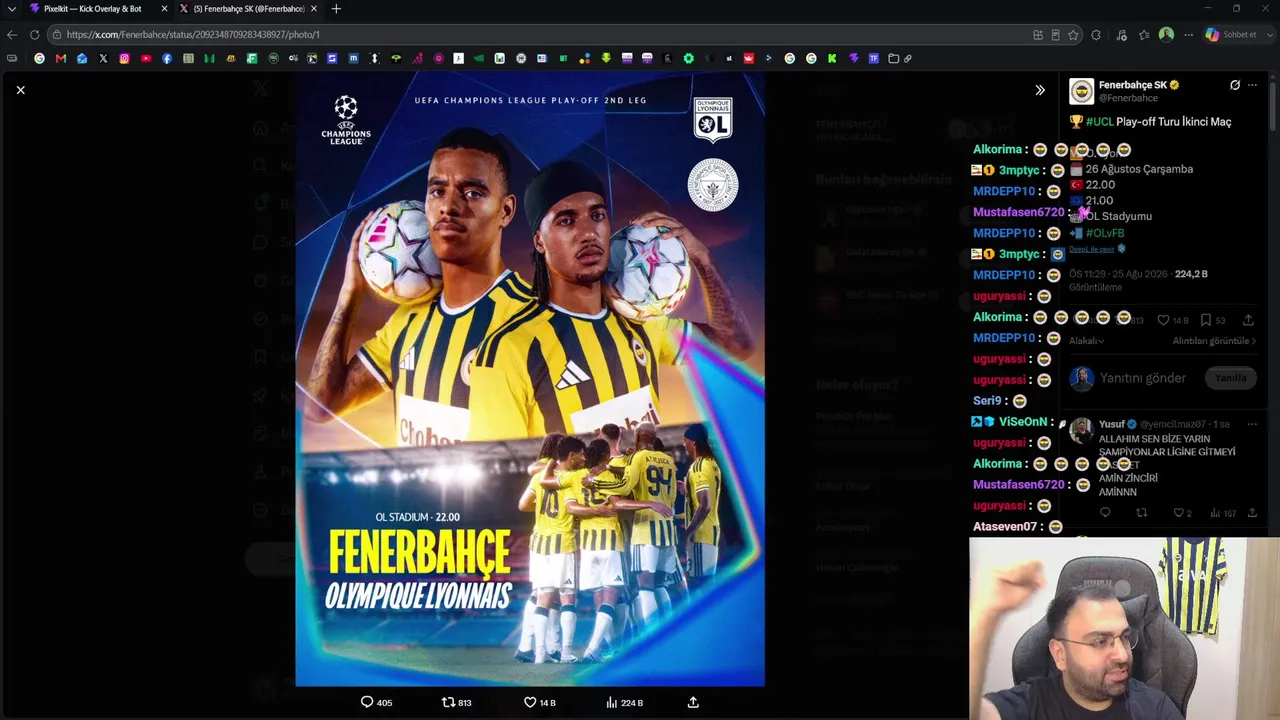Open Yusuf's profile avatar in replies
This screenshot has height=720, width=1280.
pyautogui.click(x=1081, y=430)
